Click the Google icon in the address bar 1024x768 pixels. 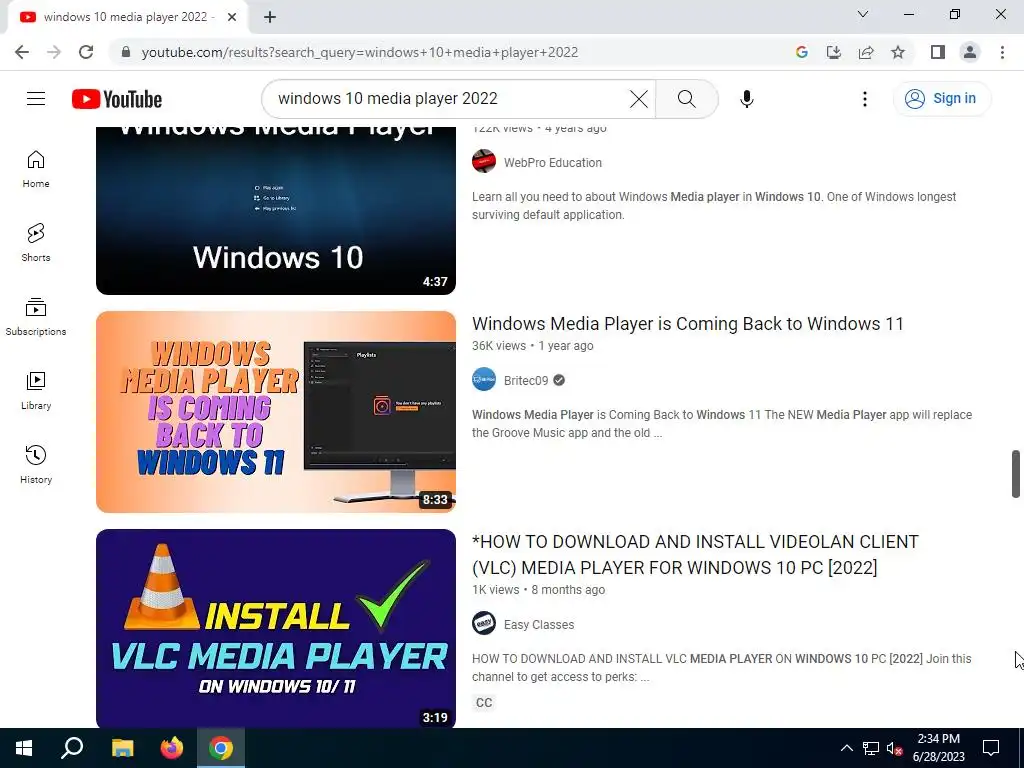pos(801,52)
